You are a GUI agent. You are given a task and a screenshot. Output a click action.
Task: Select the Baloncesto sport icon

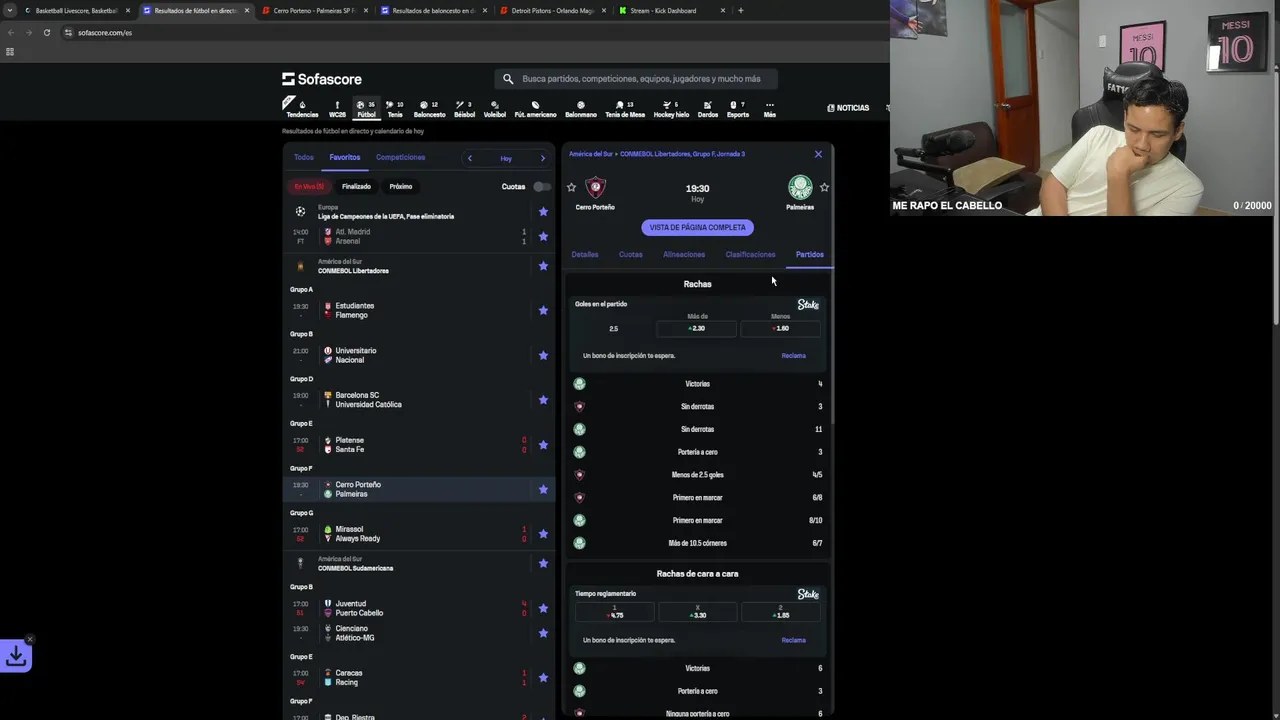tap(429, 109)
